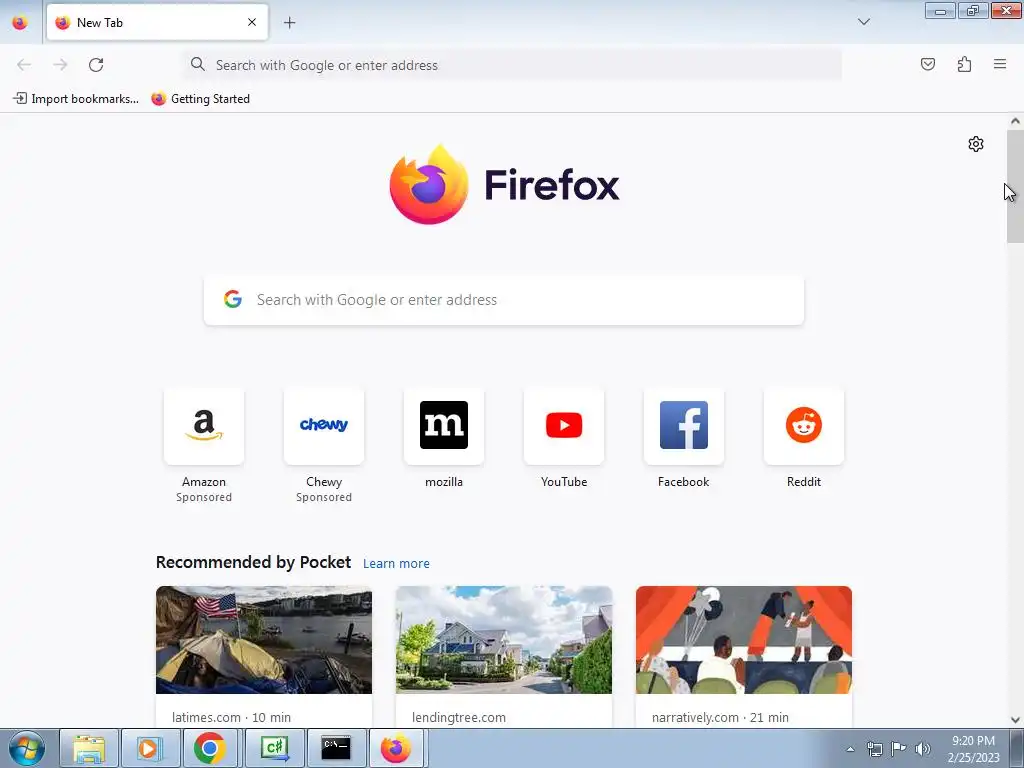Open the Windows Start menu
1024x768 pixels.
[x=26, y=748]
